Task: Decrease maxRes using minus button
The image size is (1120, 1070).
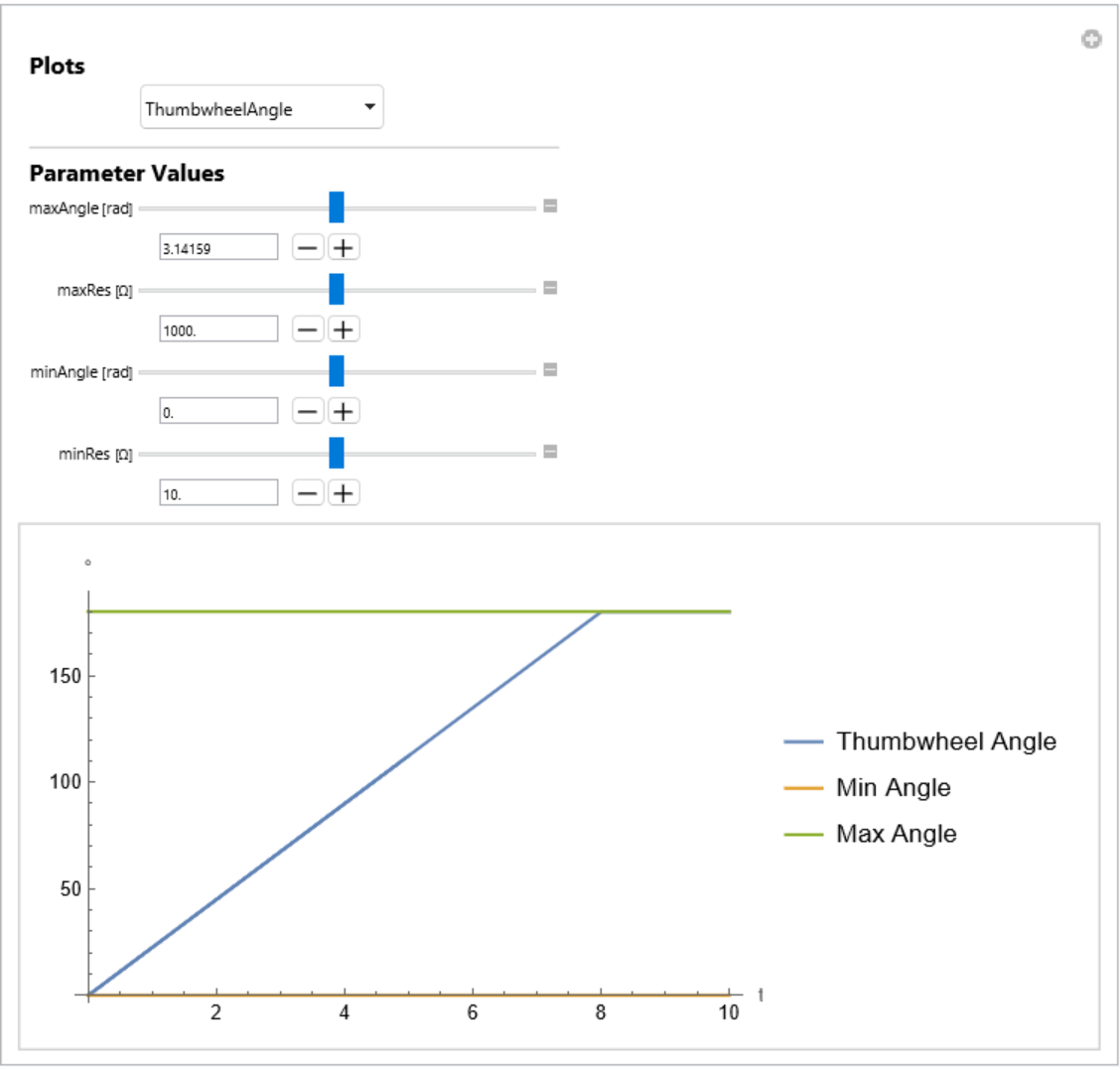Action: (308, 330)
